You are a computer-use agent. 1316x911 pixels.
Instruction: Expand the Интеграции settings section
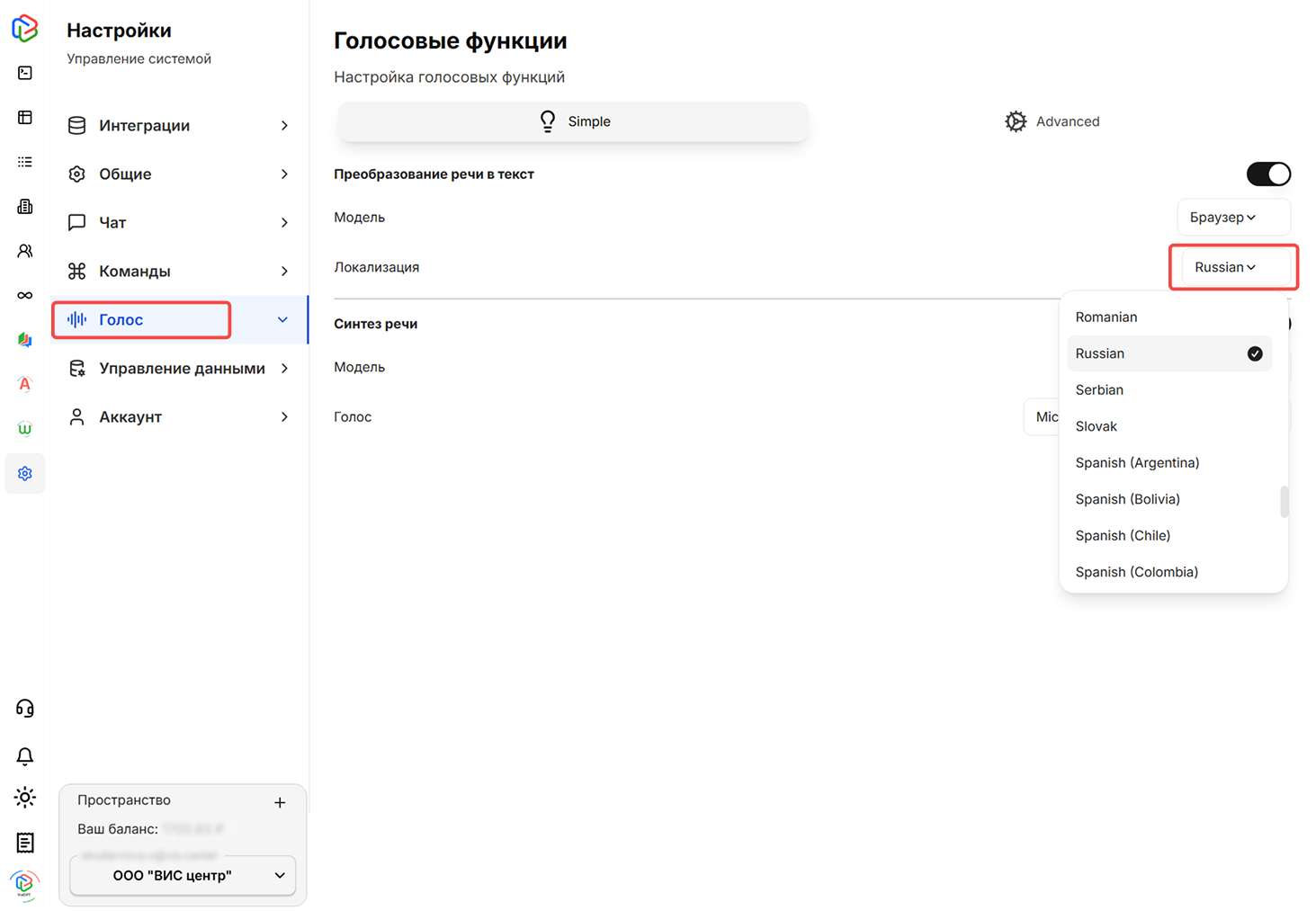pyautogui.click(x=179, y=126)
